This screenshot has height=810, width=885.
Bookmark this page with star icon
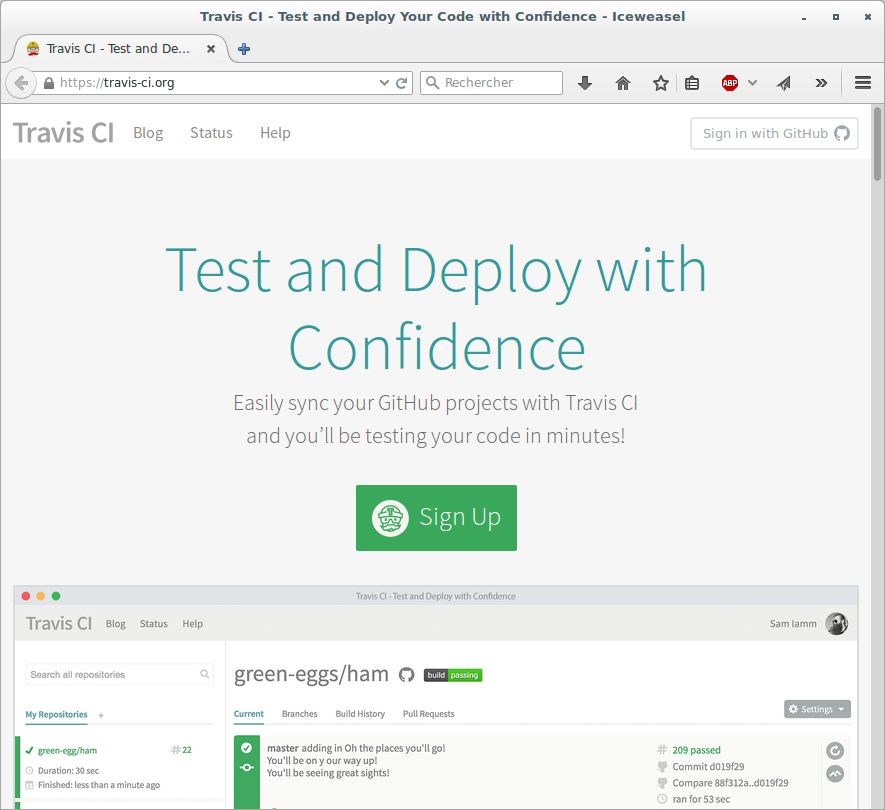660,84
